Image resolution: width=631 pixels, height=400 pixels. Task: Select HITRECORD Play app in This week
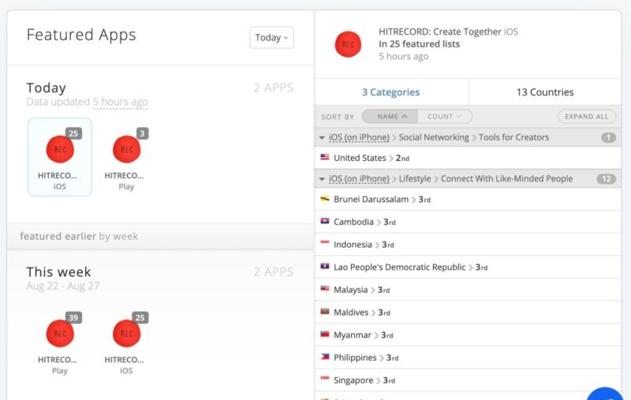click(x=60, y=341)
